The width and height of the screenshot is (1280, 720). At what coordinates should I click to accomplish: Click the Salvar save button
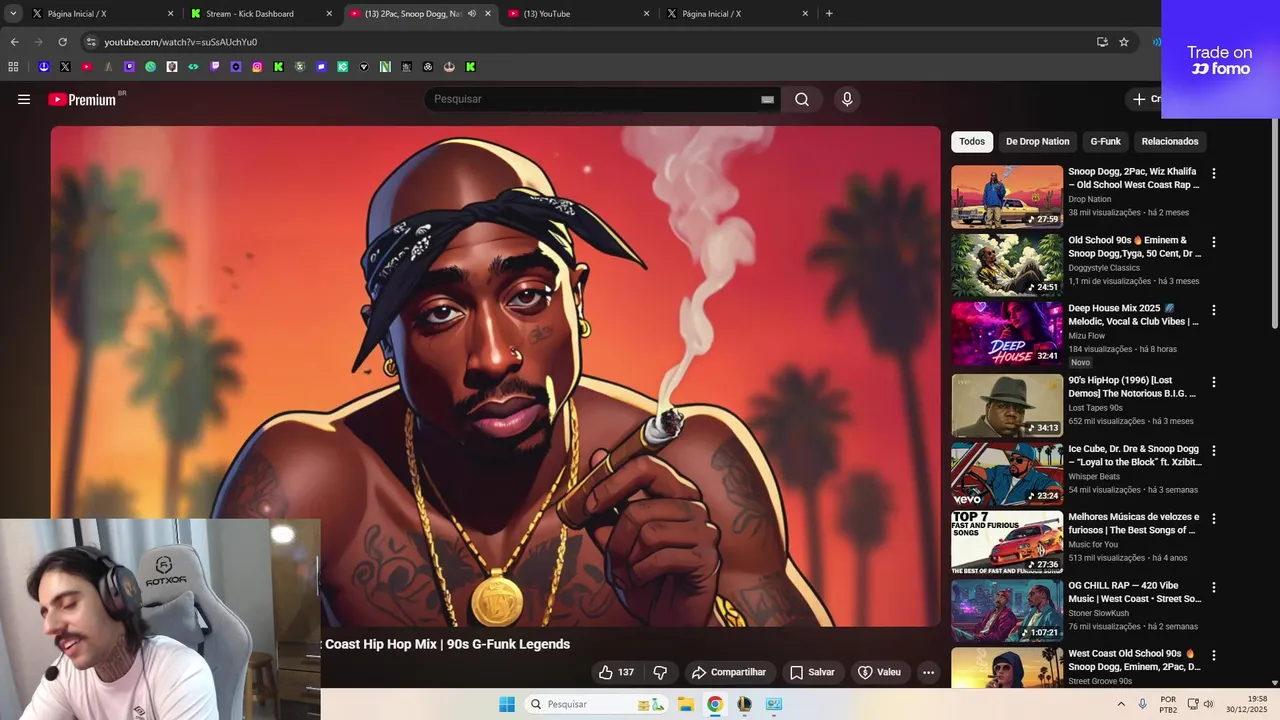[x=812, y=672]
